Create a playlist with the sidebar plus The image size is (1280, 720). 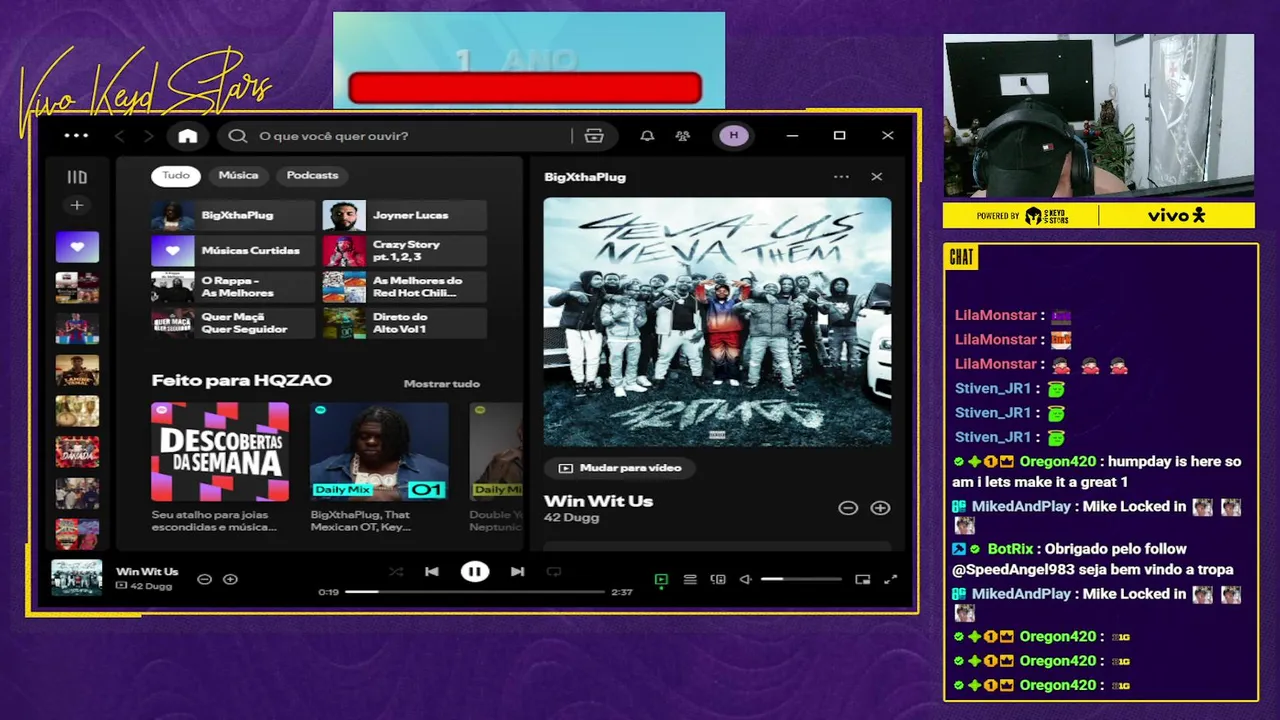[x=77, y=205]
